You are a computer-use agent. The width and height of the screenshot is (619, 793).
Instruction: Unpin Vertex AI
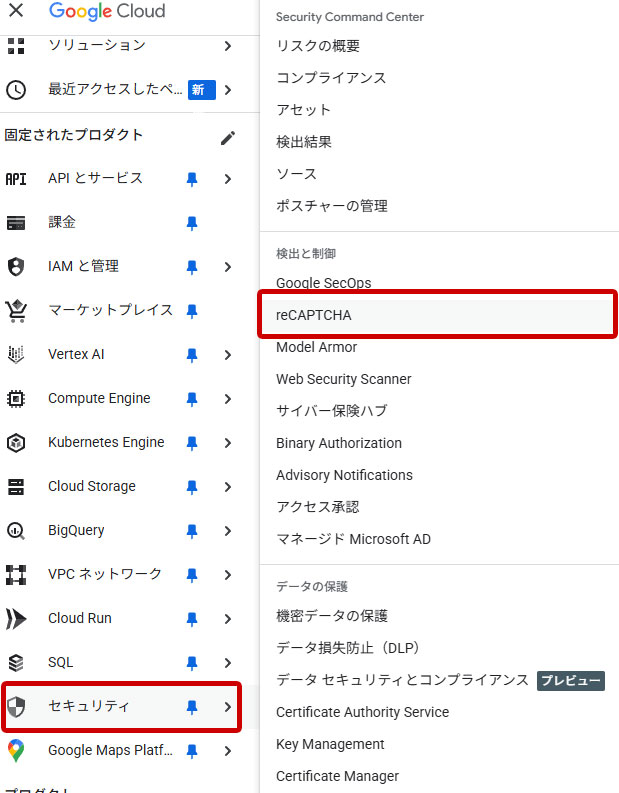tap(192, 355)
